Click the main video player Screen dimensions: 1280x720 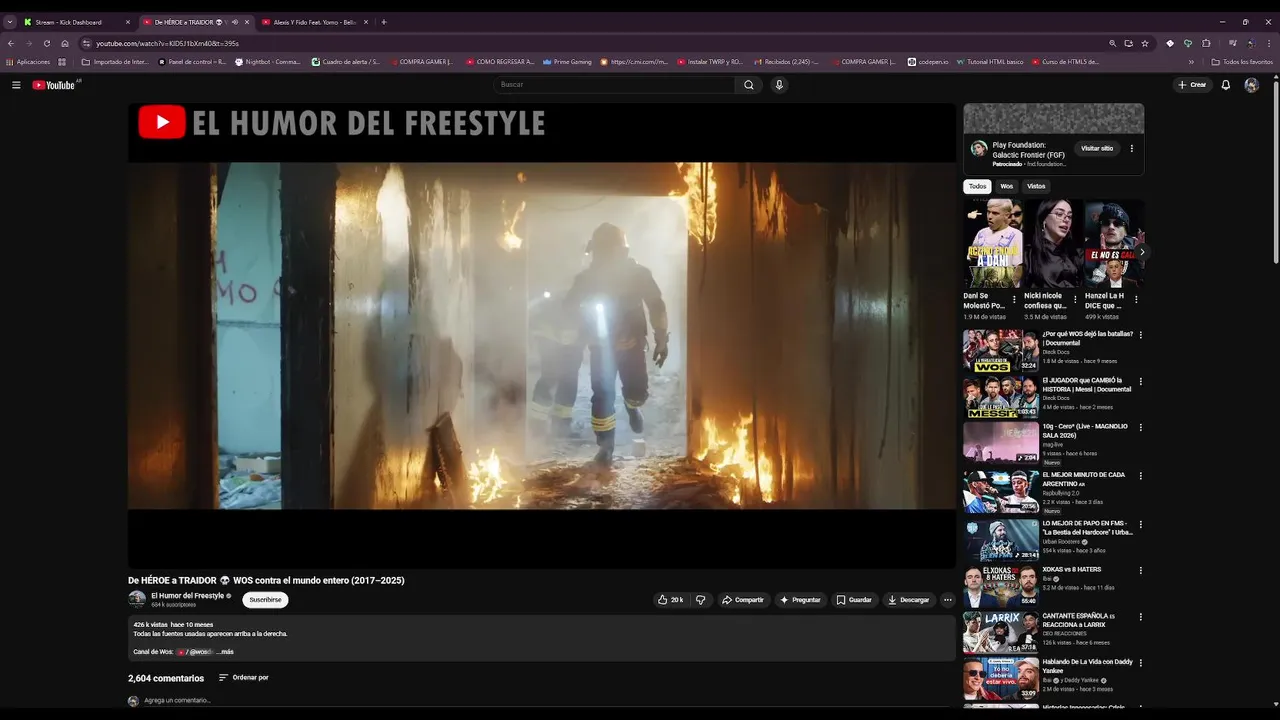542,336
